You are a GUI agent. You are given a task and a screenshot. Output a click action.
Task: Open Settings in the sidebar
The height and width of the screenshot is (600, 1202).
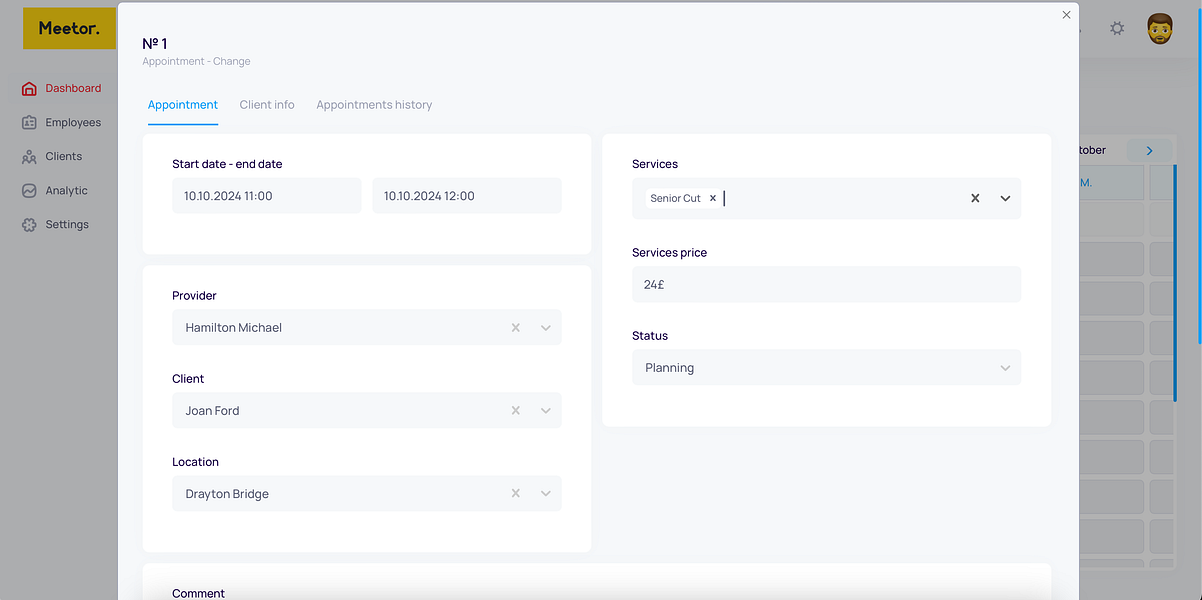coord(67,224)
